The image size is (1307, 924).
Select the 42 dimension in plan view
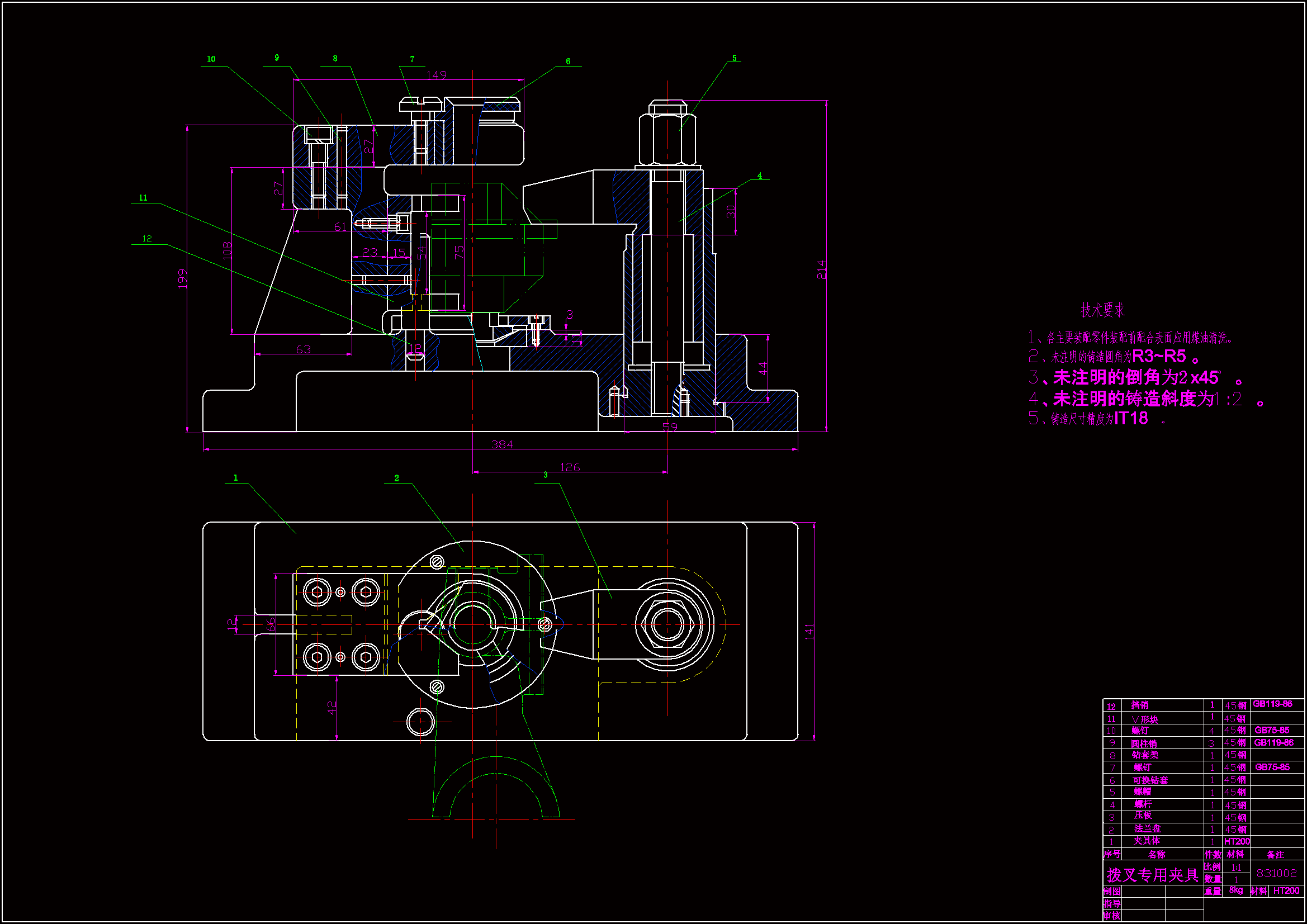[x=332, y=707]
